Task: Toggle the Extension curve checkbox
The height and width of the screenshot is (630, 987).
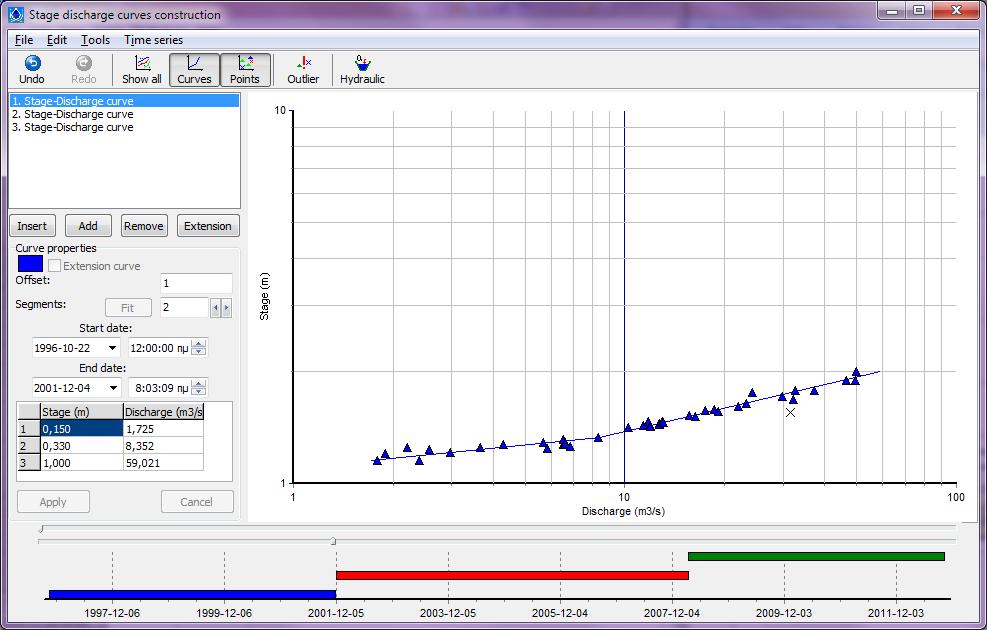Action: pos(55,266)
